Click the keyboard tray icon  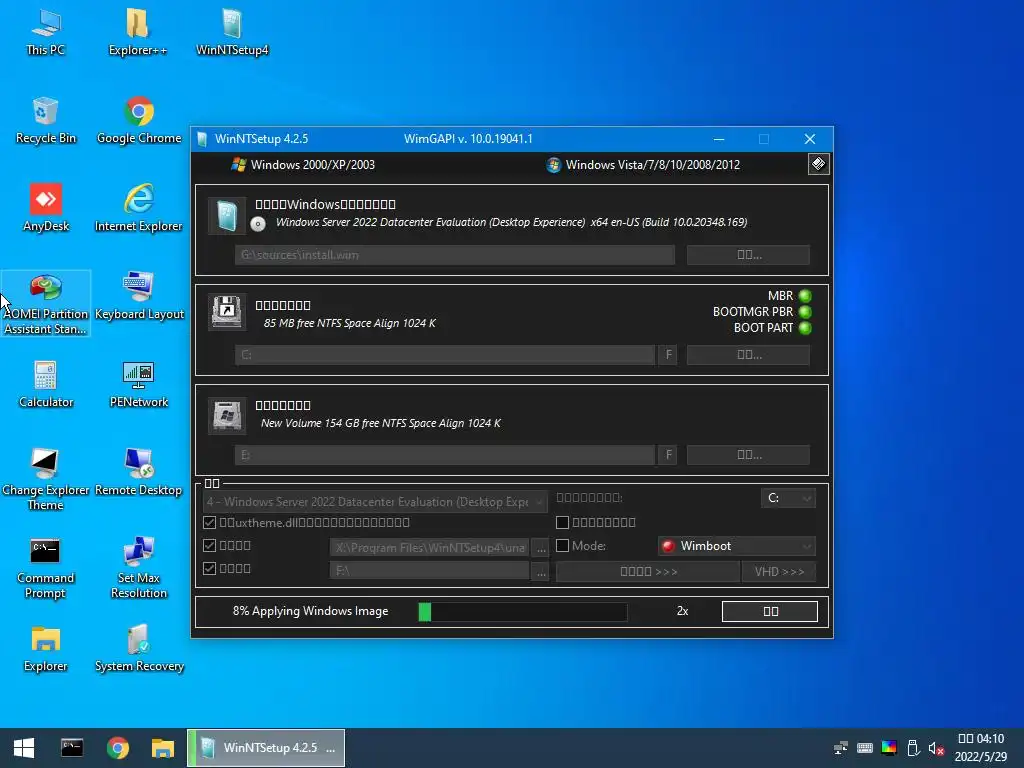(865, 748)
